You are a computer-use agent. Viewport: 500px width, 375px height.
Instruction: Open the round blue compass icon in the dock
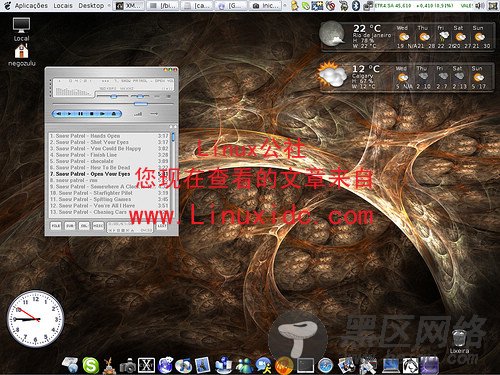(x=325, y=366)
